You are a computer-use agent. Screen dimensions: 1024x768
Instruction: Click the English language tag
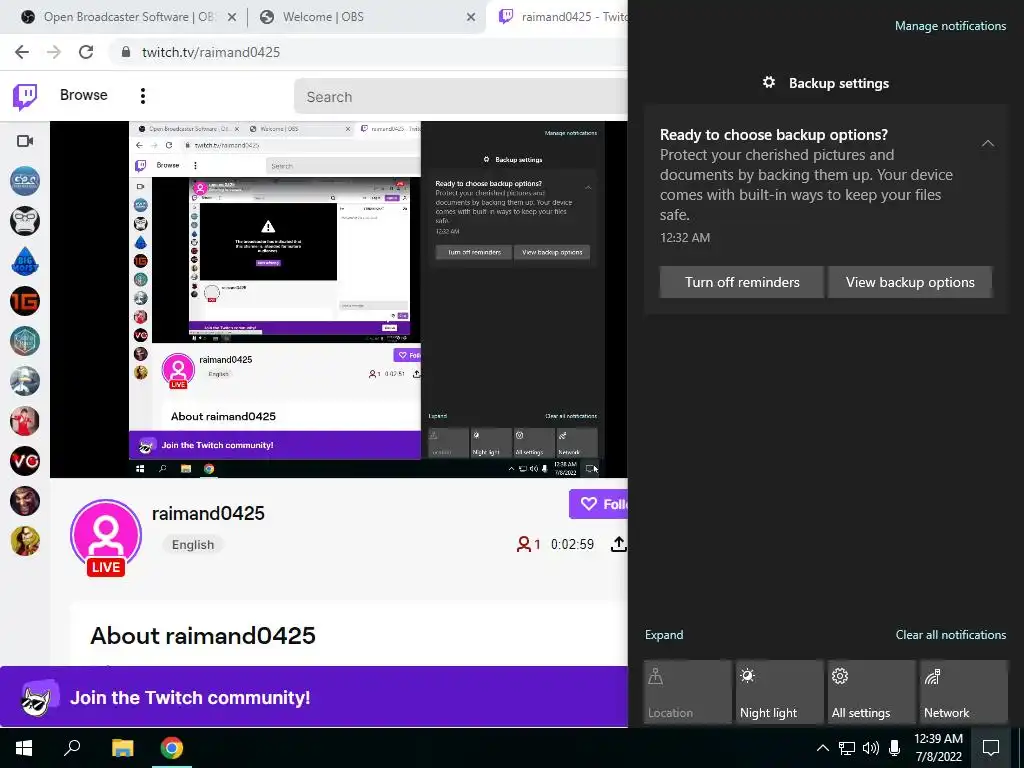[x=193, y=545]
